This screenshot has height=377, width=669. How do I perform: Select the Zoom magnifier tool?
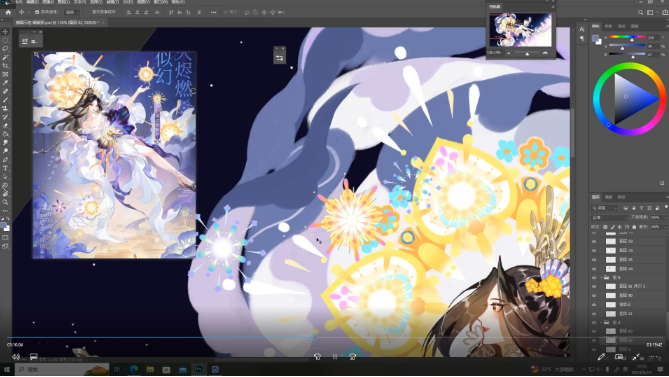(6, 202)
